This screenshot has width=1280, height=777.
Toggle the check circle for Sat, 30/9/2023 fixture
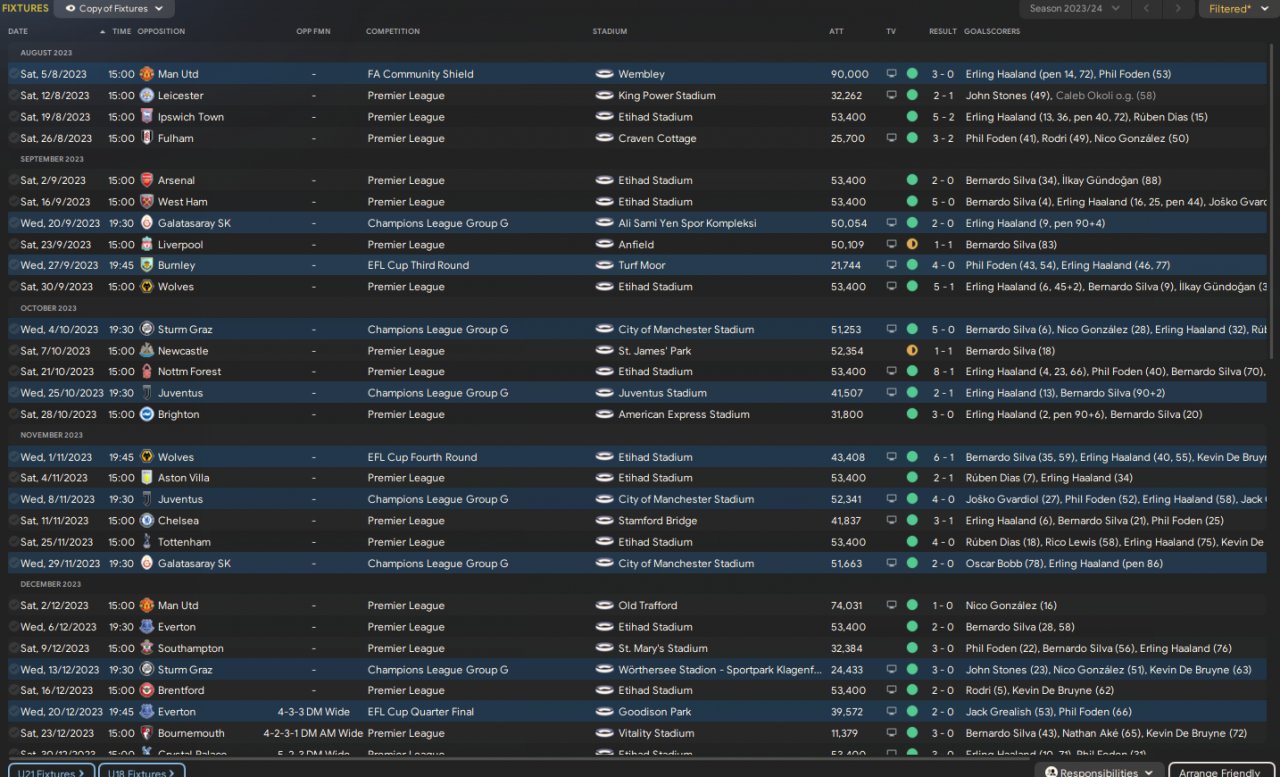coord(14,287)
